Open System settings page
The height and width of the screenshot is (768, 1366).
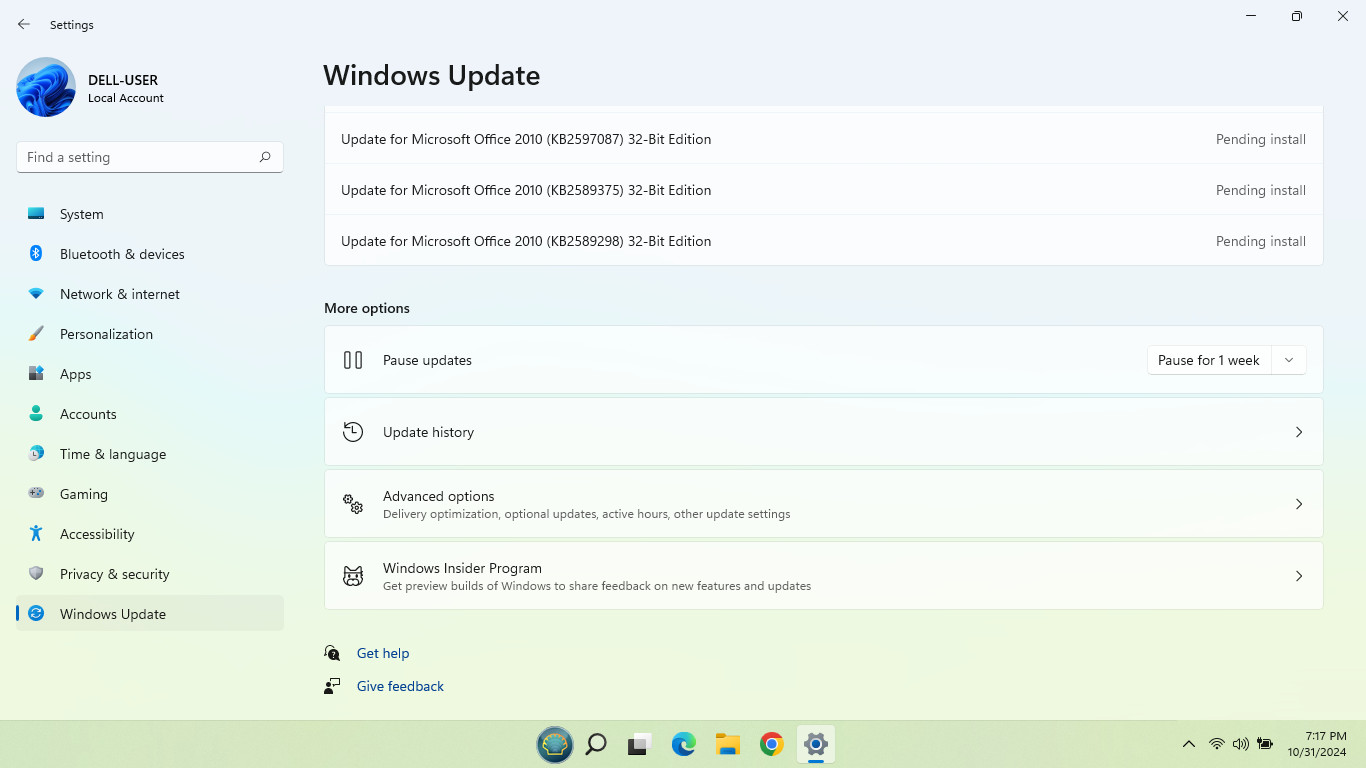click(150, 214)
